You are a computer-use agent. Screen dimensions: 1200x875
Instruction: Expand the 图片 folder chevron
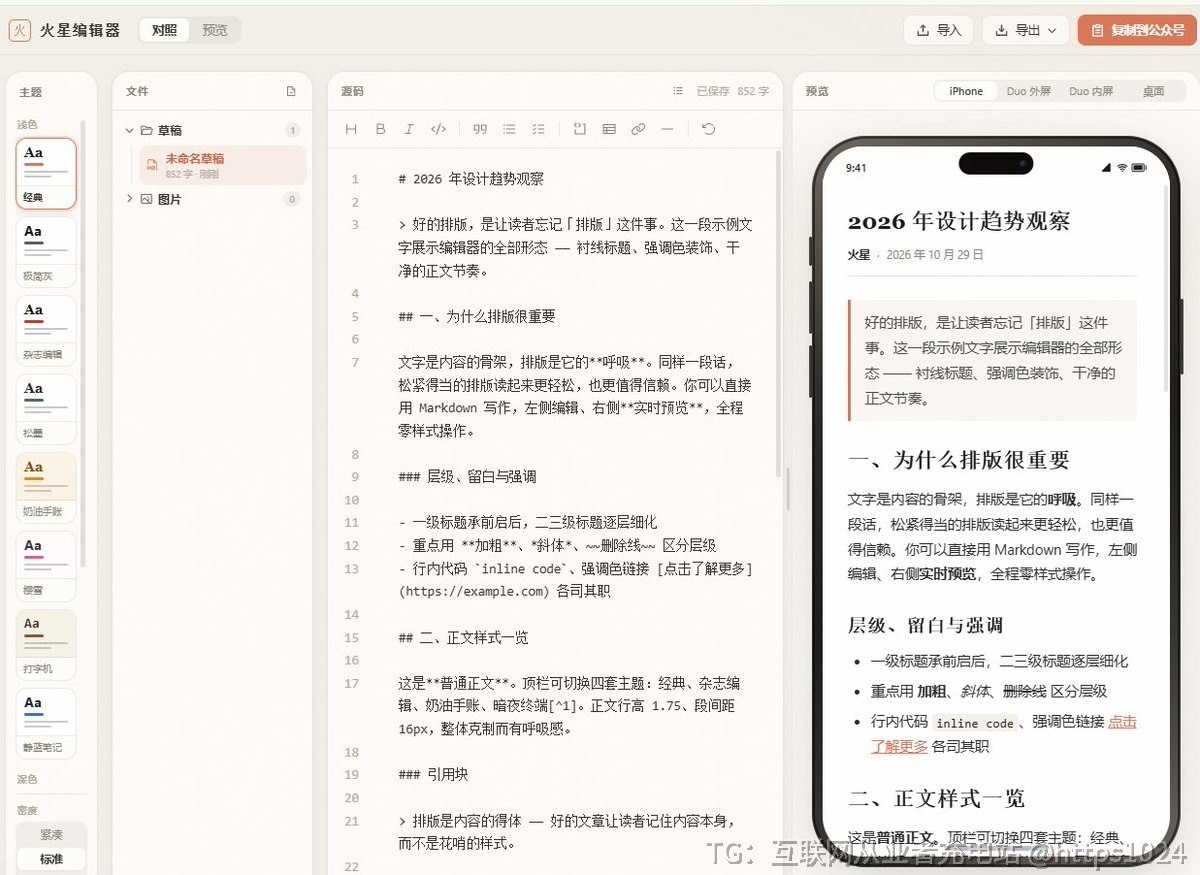[x=129, y=199]
